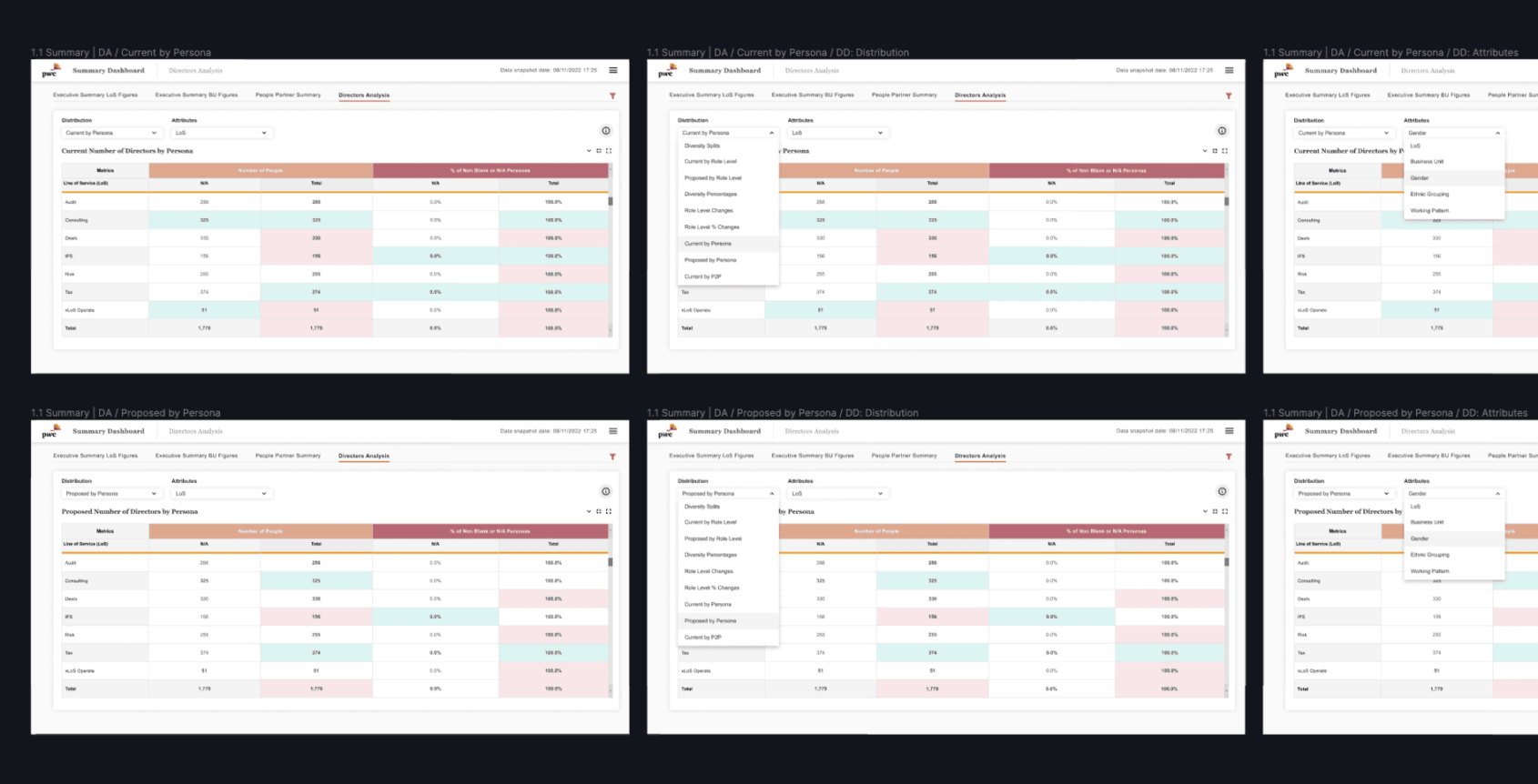Click red filter icon in Proposed by Persona frame

click(612, 457)
